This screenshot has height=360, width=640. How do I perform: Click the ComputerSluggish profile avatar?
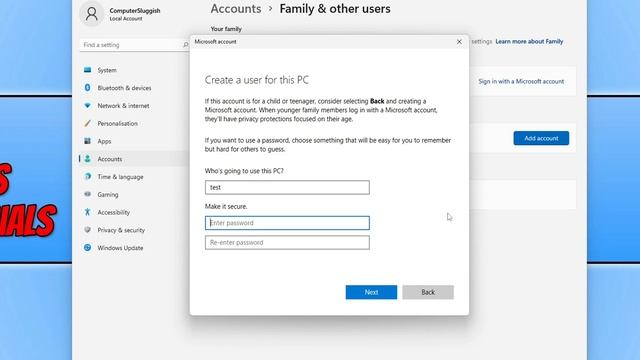pyautogui.click(x=92, y=13)
